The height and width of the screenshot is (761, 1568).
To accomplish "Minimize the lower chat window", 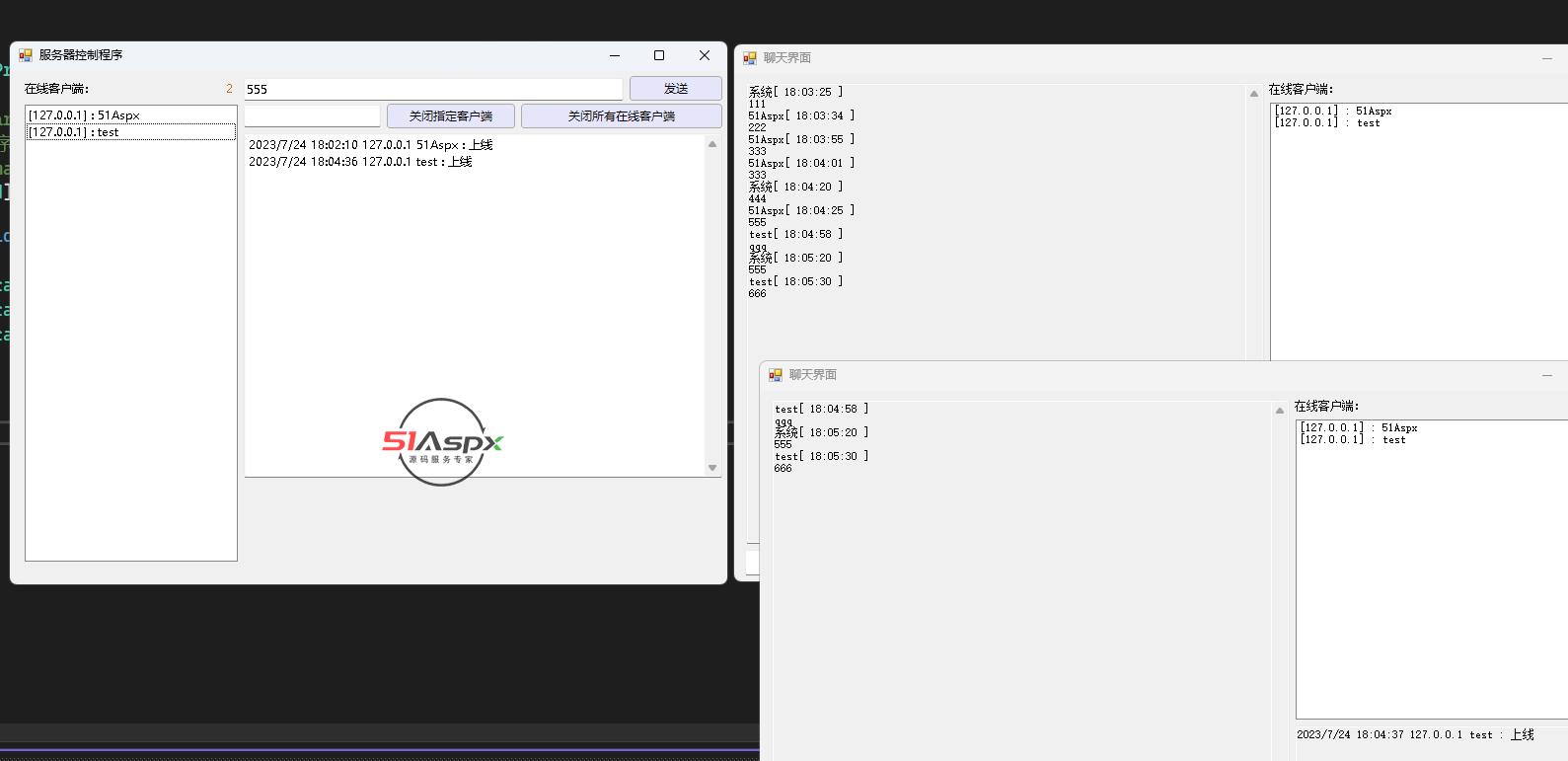I will (1546, 375).
